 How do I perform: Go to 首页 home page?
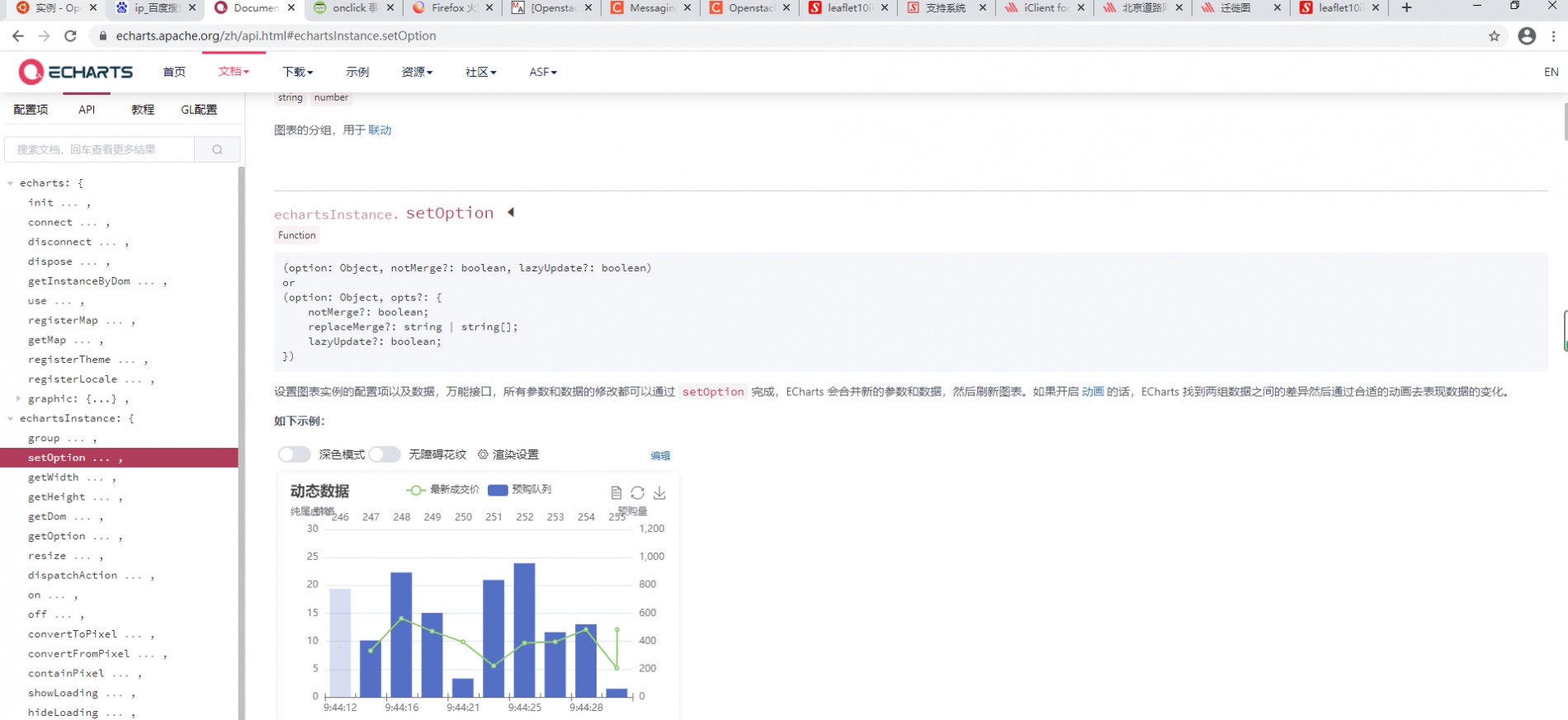coord(174,72)
